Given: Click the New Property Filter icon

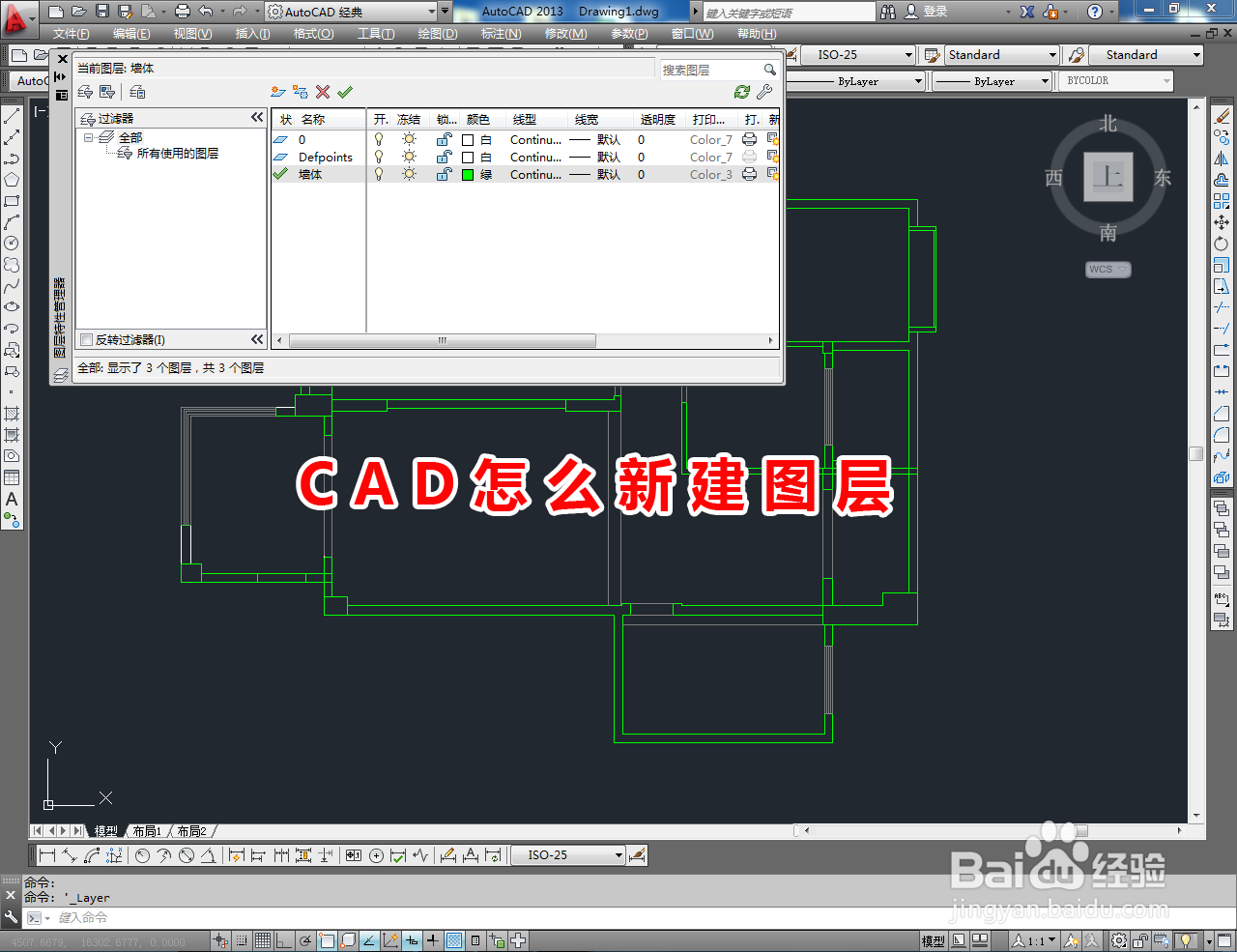Looking at the screenshot, I should 85,92.
